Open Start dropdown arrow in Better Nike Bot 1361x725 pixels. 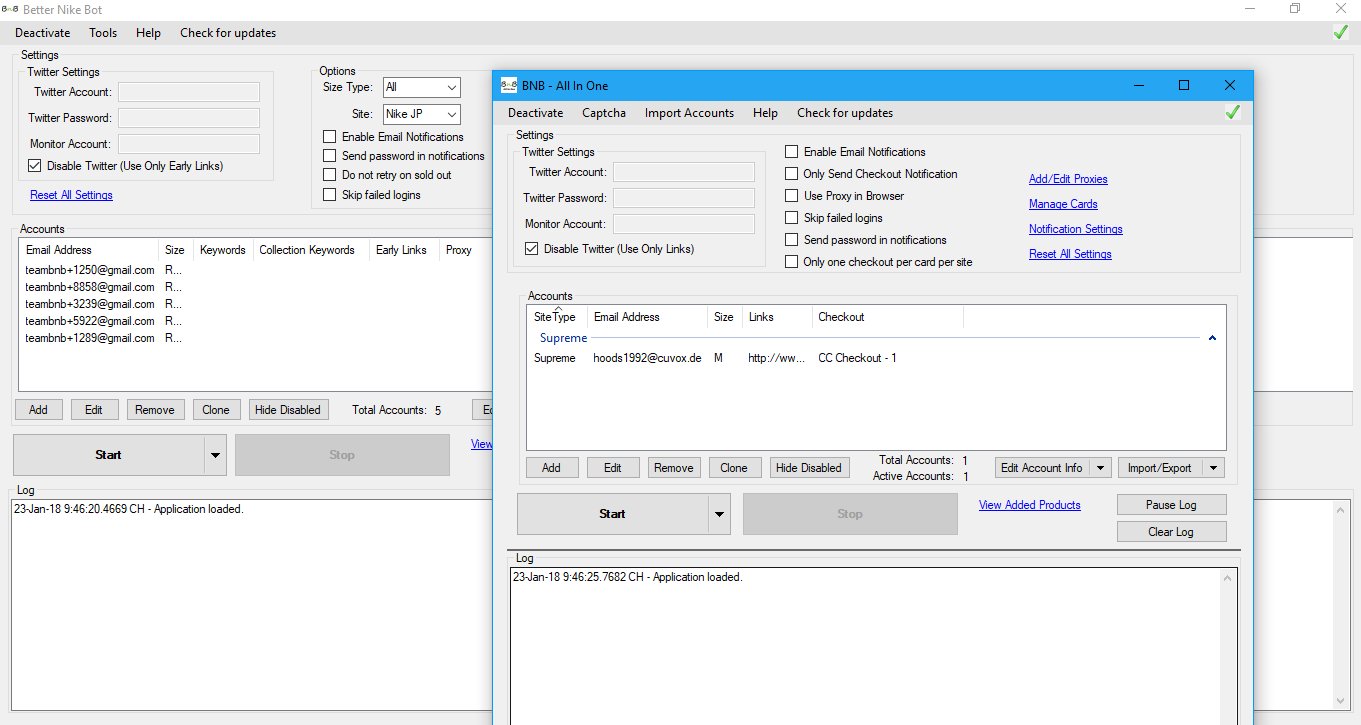point(215,455)
